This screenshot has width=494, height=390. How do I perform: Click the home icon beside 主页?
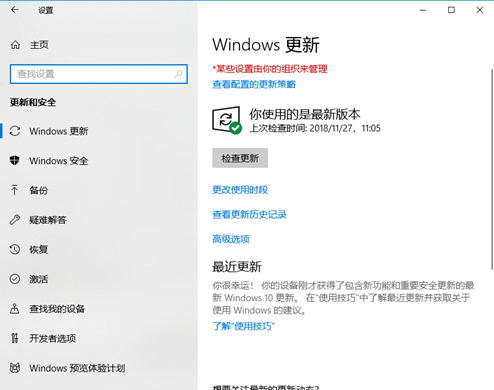pyautogui.click(x=15, y=45)
